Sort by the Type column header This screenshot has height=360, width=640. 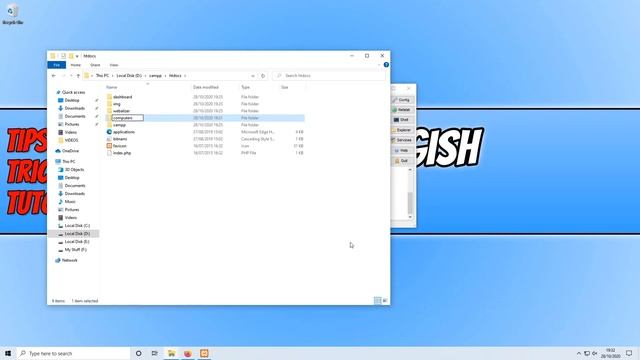(x=259, y=87)
